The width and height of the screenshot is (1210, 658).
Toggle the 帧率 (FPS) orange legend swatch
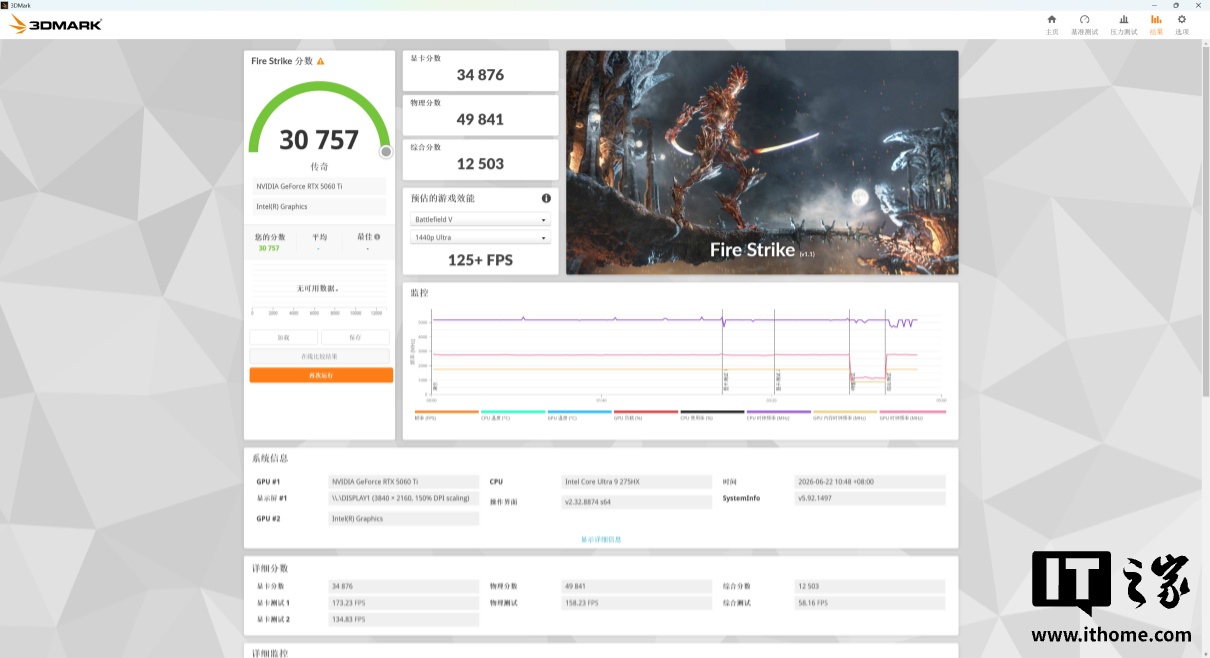[x=446, y=411]
